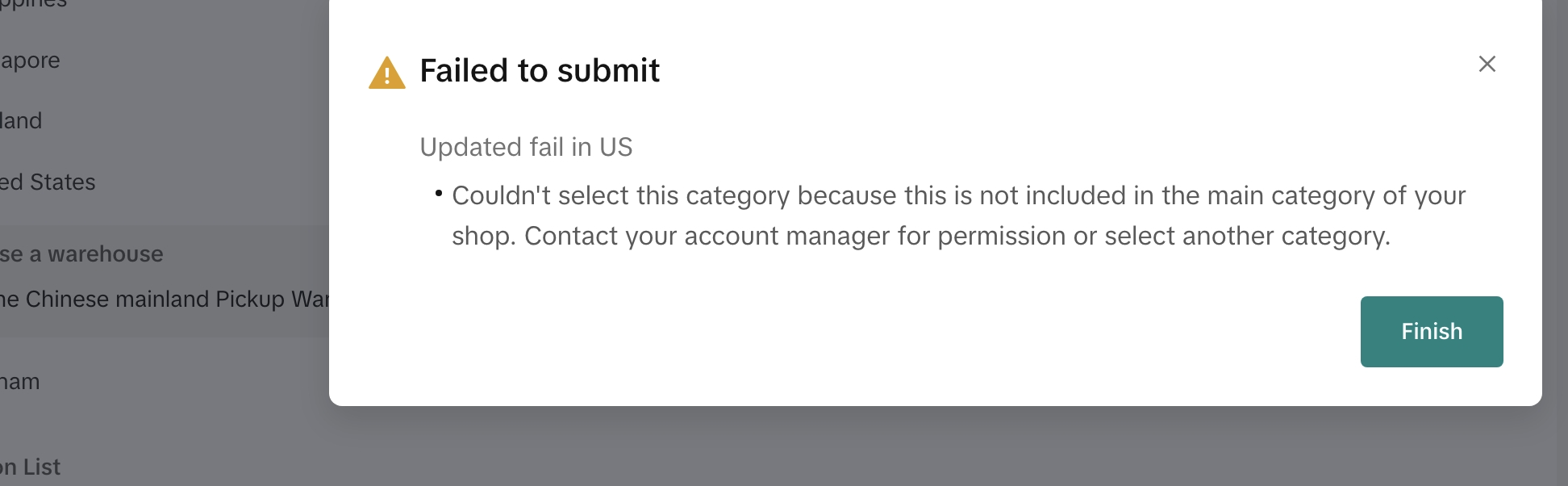
Task: Click the "Contact your account manager" message line
Action: point(920,236)
